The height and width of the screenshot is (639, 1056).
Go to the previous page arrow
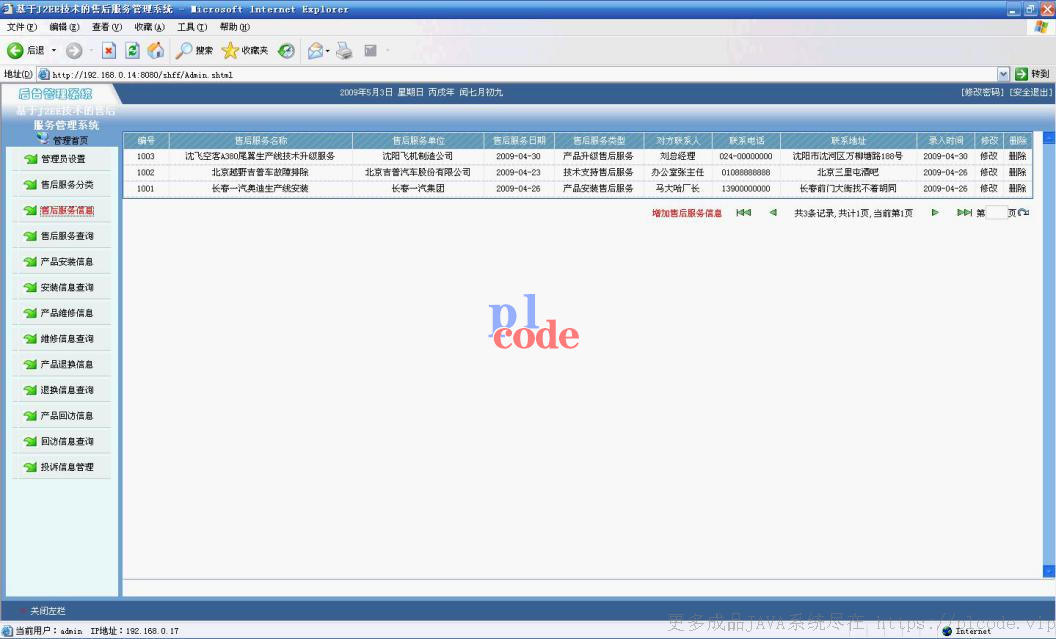[773, 213]
